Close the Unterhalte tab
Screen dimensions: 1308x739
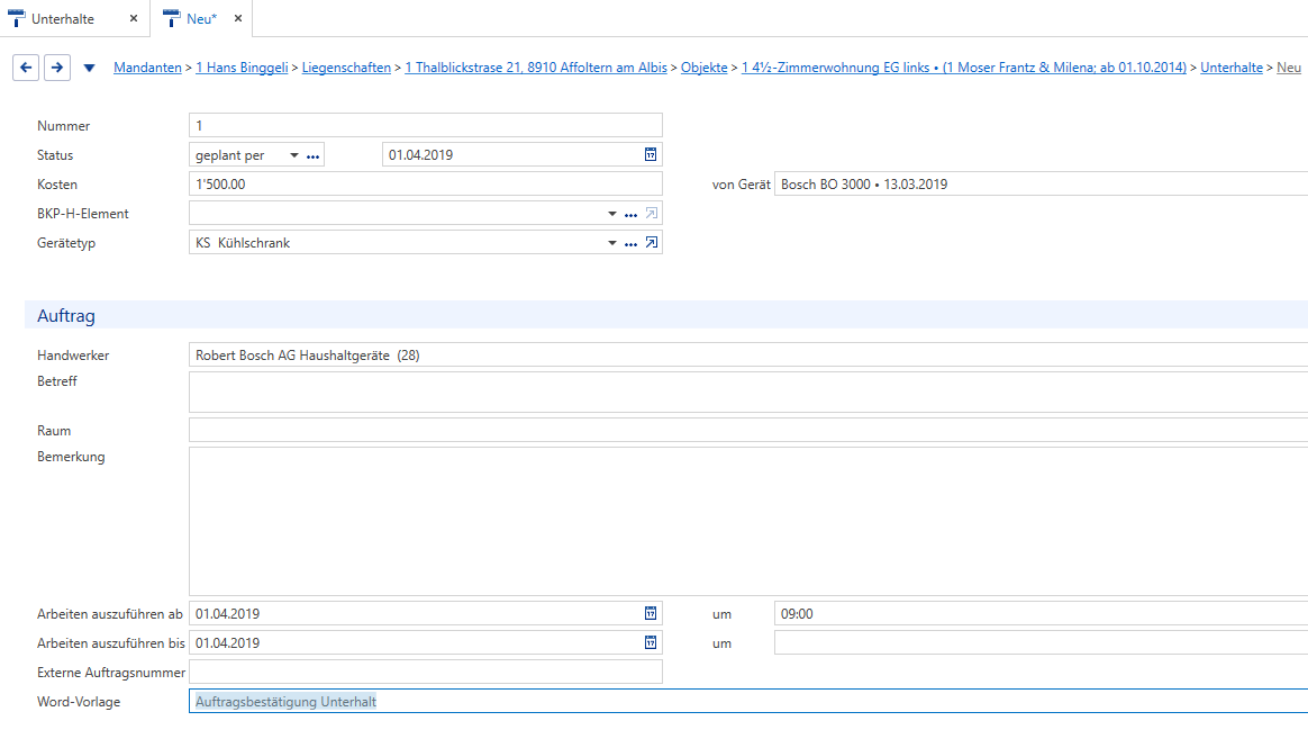point(134,19)
